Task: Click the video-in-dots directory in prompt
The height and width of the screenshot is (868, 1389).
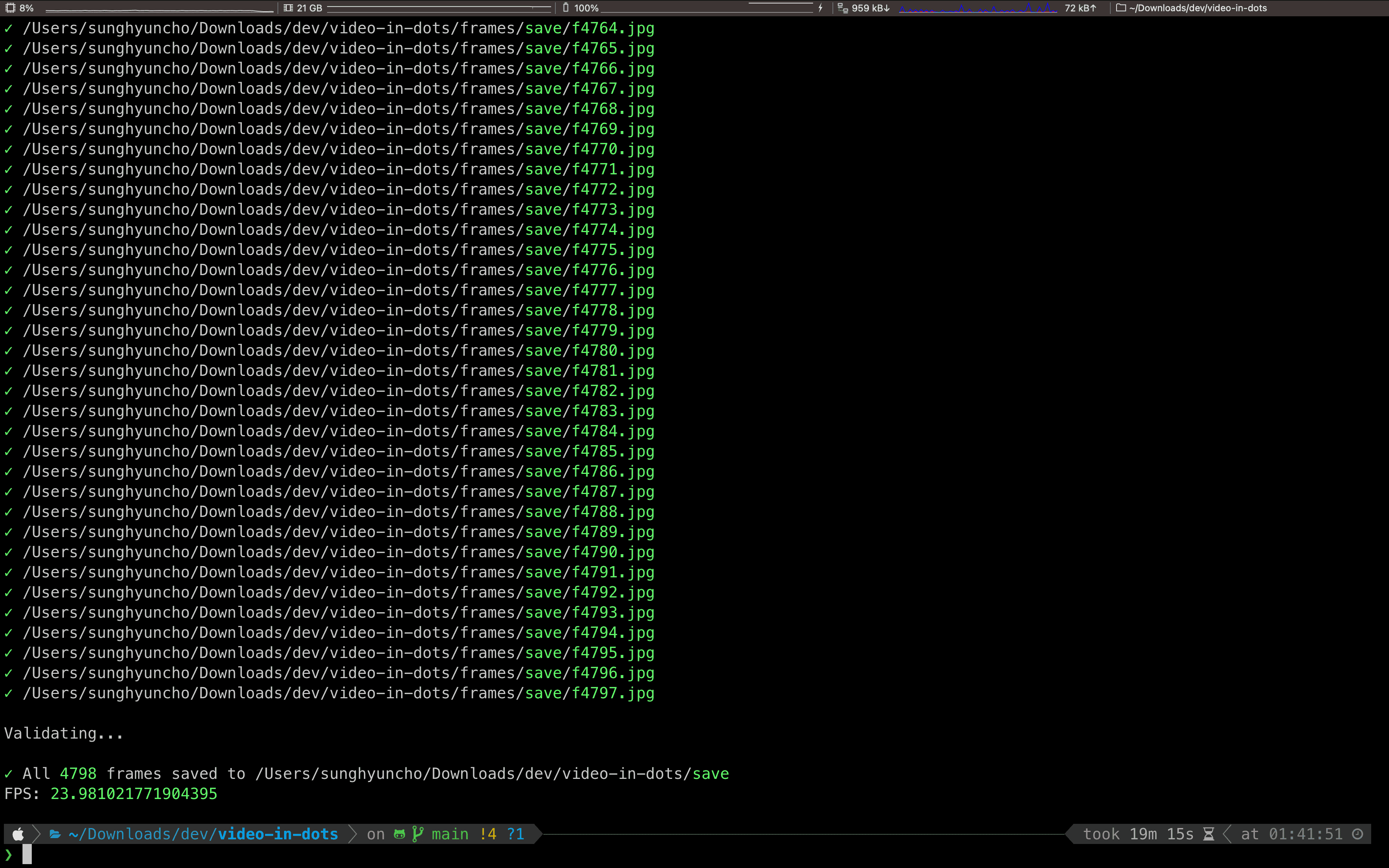Action: coord(278,834)
